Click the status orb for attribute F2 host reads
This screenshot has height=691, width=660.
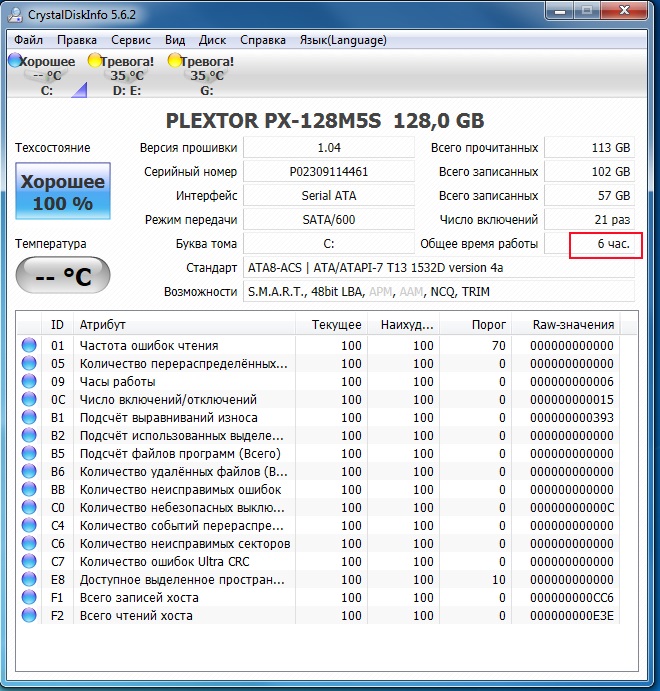point(30,616)
